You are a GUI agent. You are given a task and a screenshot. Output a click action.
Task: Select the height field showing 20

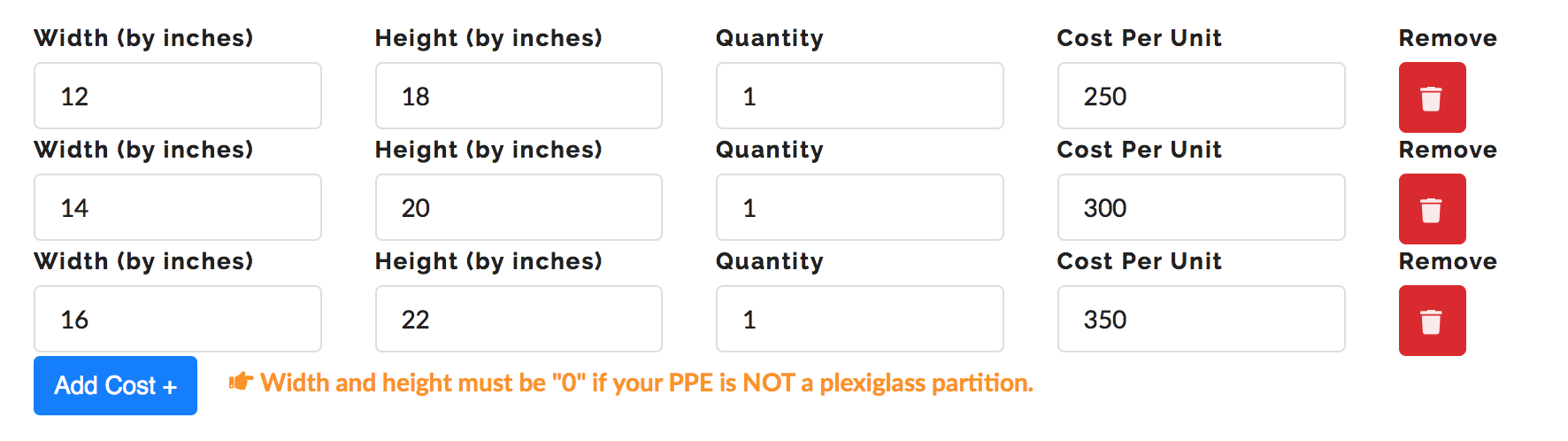[519, 207]
